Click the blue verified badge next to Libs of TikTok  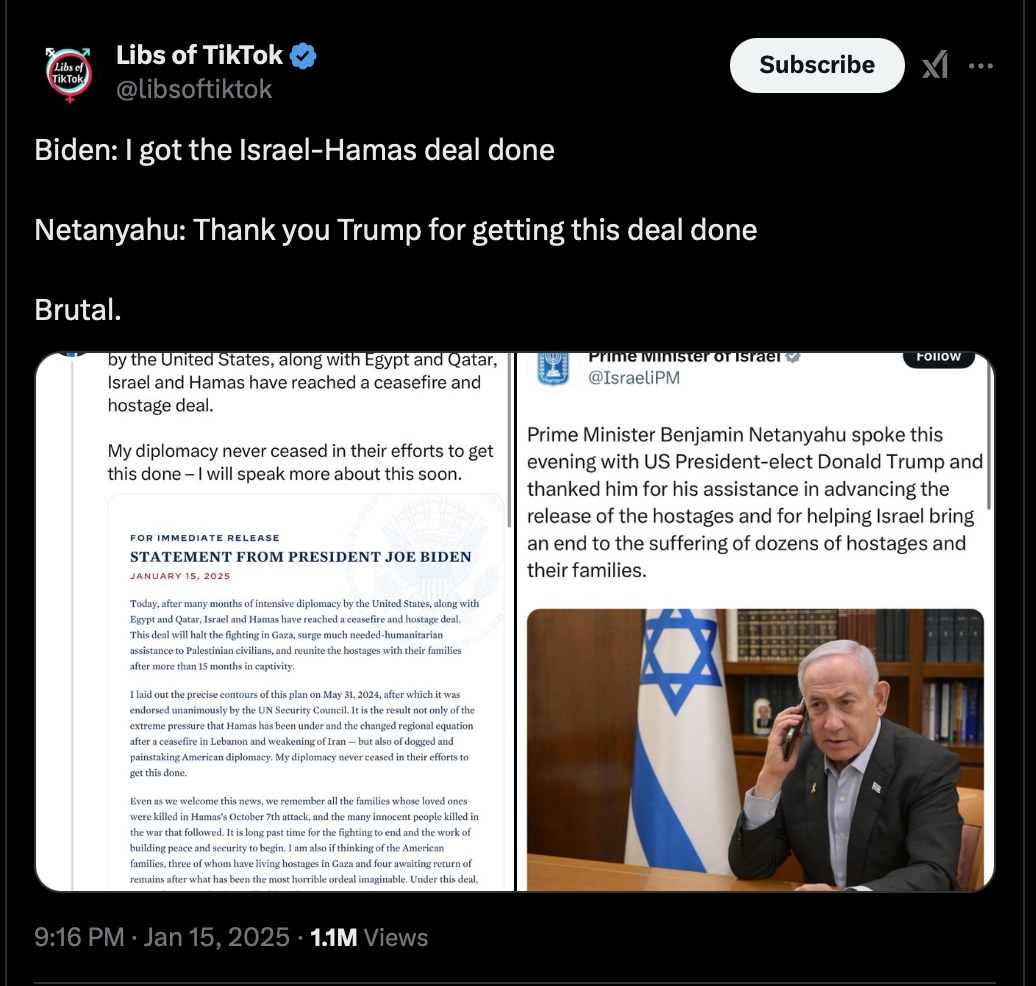tap(303, 56)
